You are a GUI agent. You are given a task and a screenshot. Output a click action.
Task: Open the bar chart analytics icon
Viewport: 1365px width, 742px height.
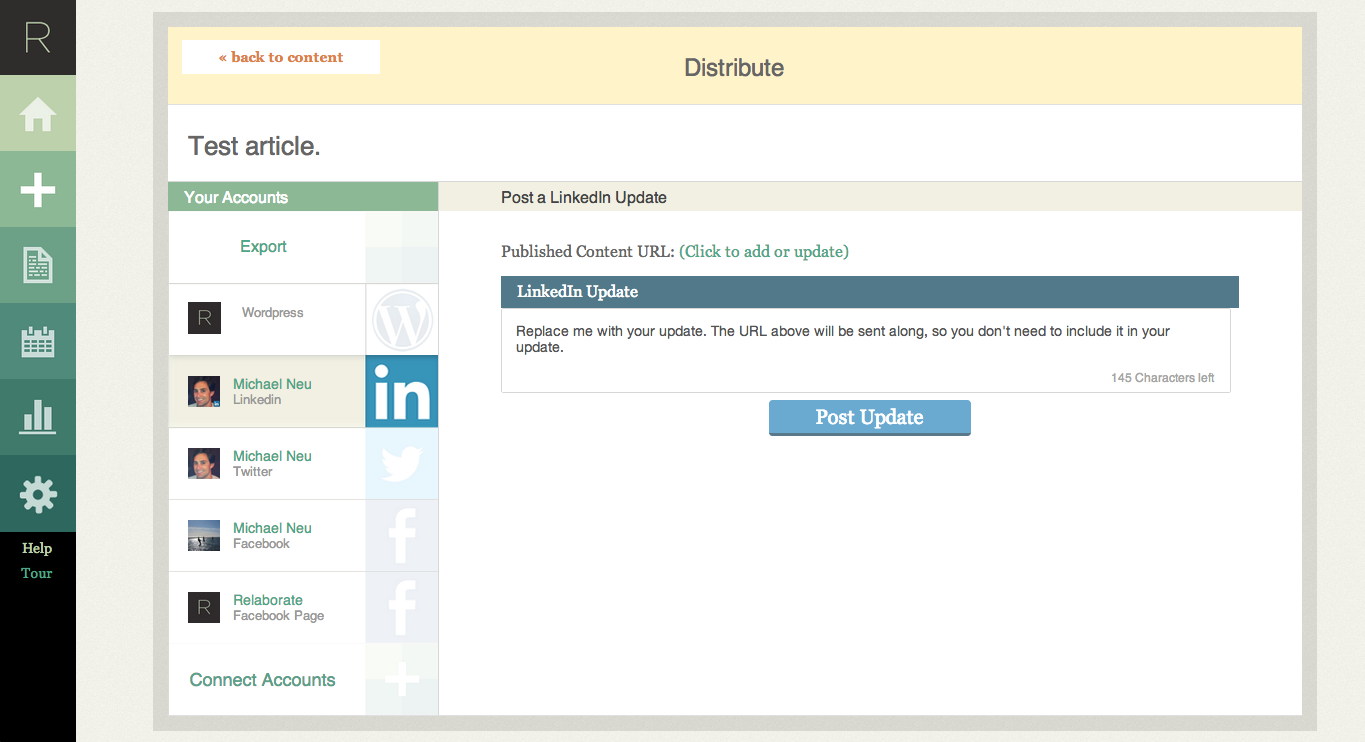38,417
